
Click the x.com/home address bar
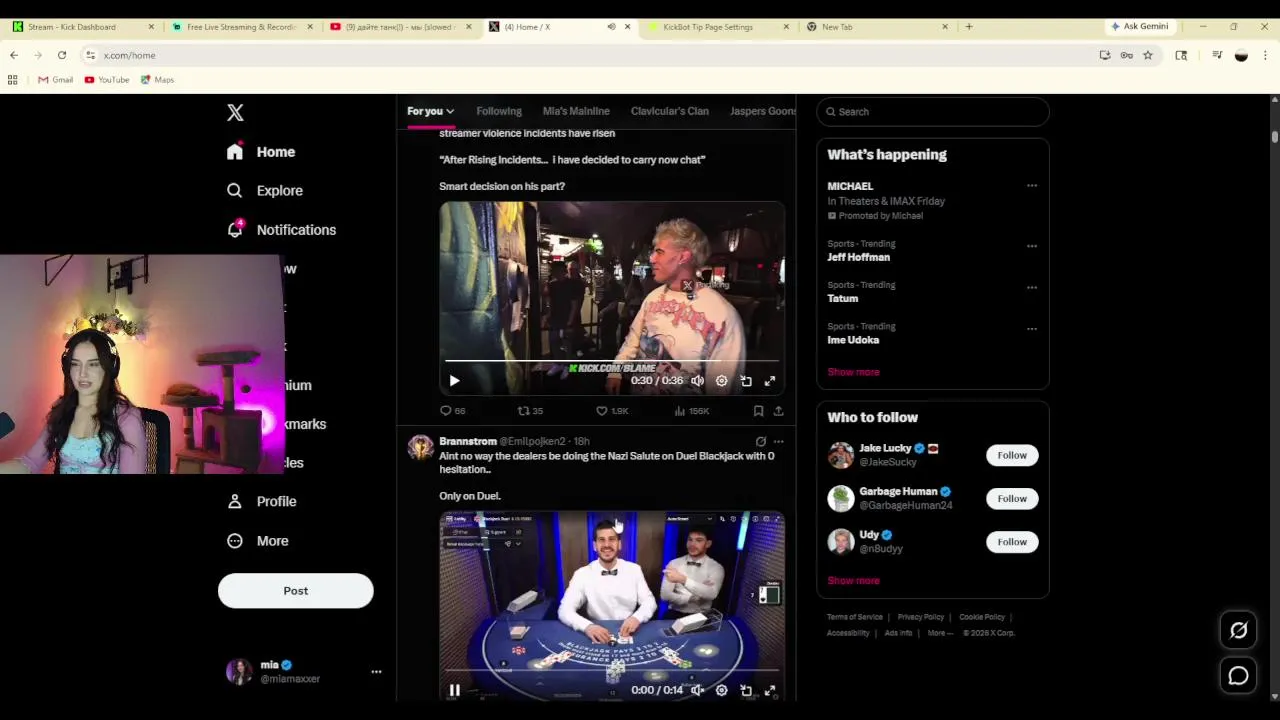tap(590, 55)
